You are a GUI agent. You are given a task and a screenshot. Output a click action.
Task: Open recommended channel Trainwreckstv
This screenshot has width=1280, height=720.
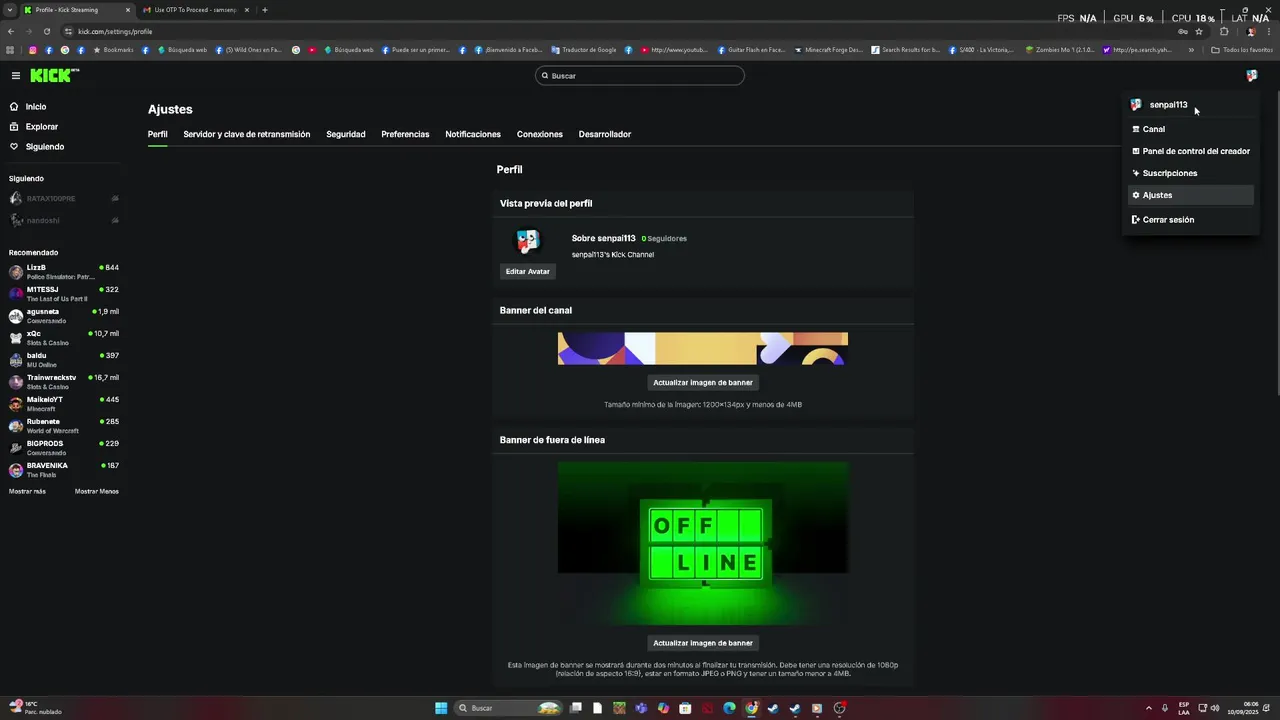(64, 382)
